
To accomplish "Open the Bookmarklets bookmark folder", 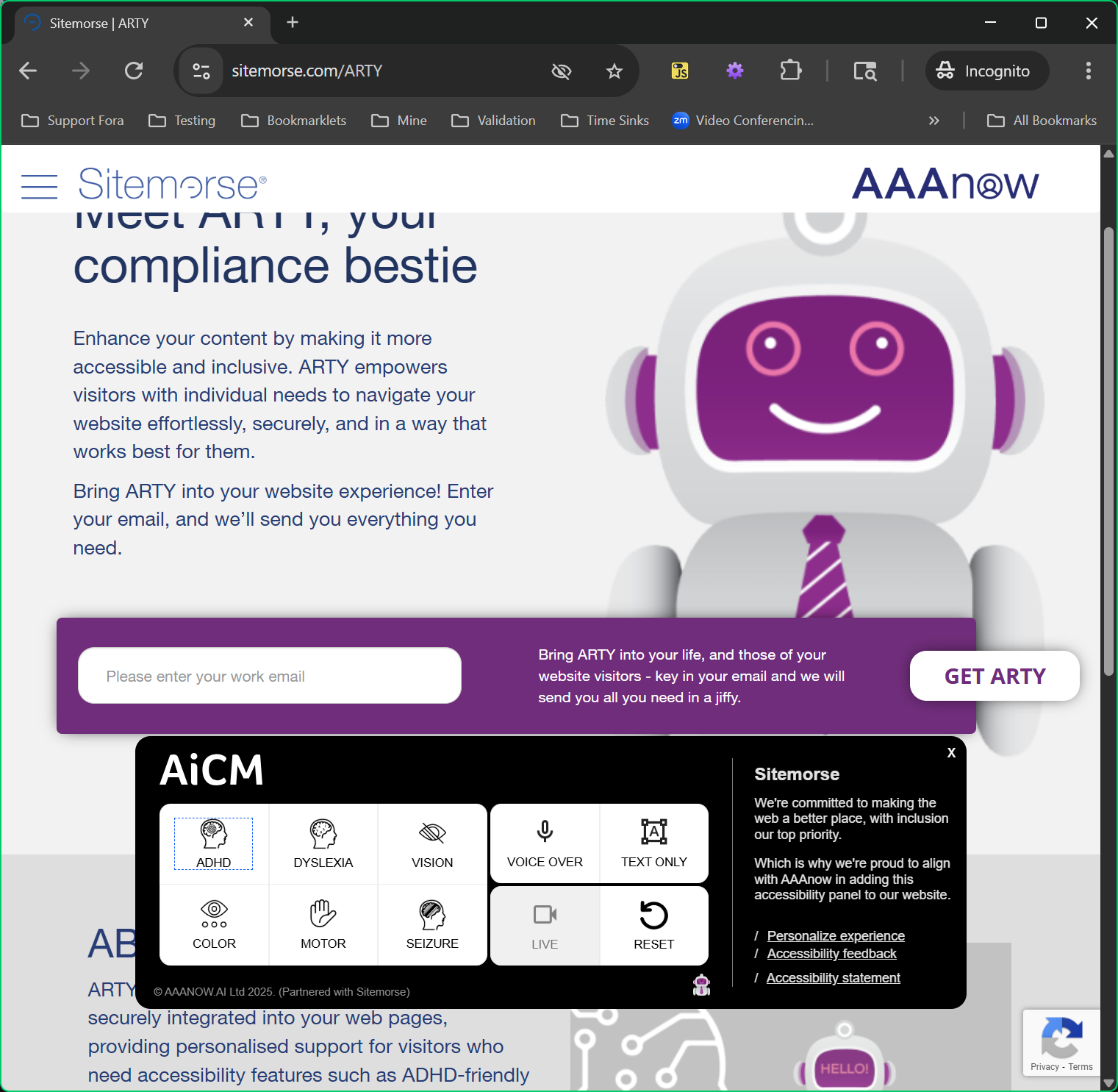I will 294,121.
